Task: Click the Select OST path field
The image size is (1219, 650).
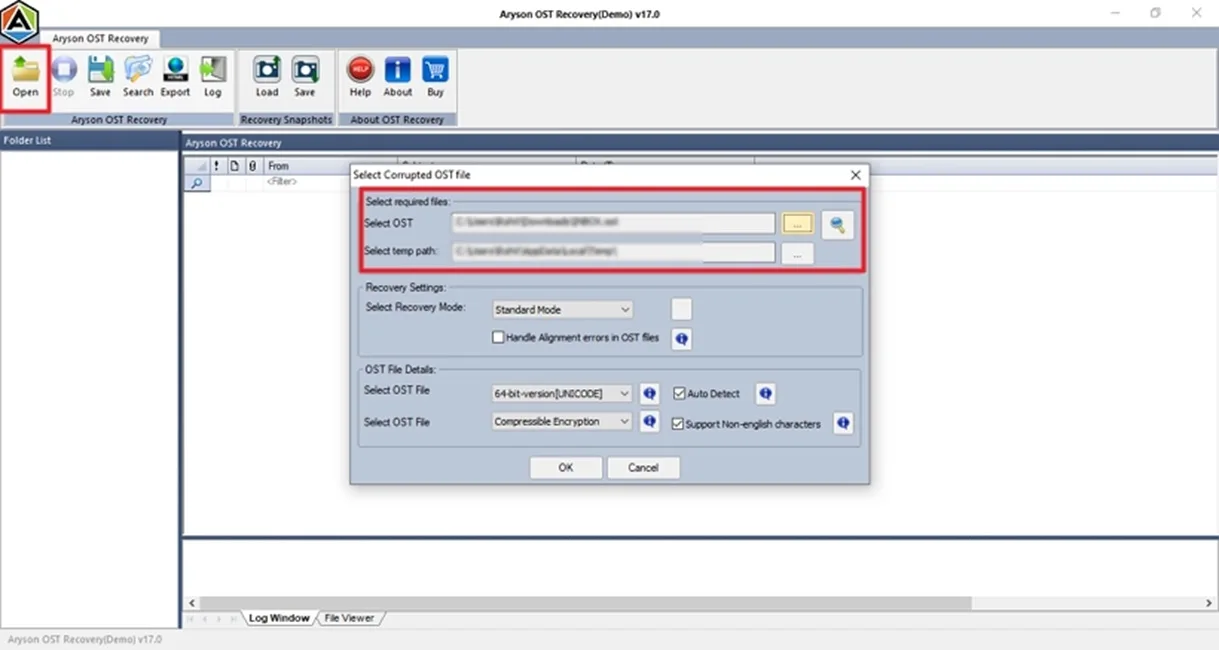Action: (x=613, y=223)
